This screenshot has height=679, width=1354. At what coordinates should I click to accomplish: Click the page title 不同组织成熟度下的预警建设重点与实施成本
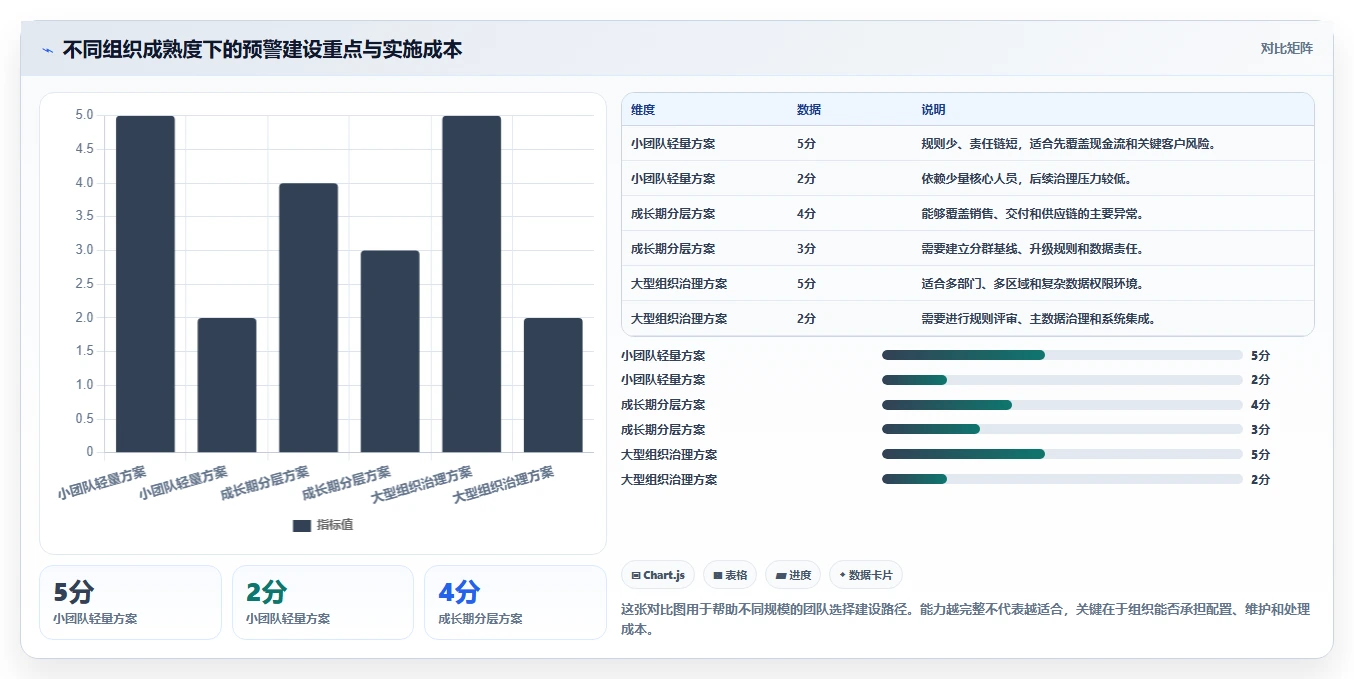click(x=262, y=49)
